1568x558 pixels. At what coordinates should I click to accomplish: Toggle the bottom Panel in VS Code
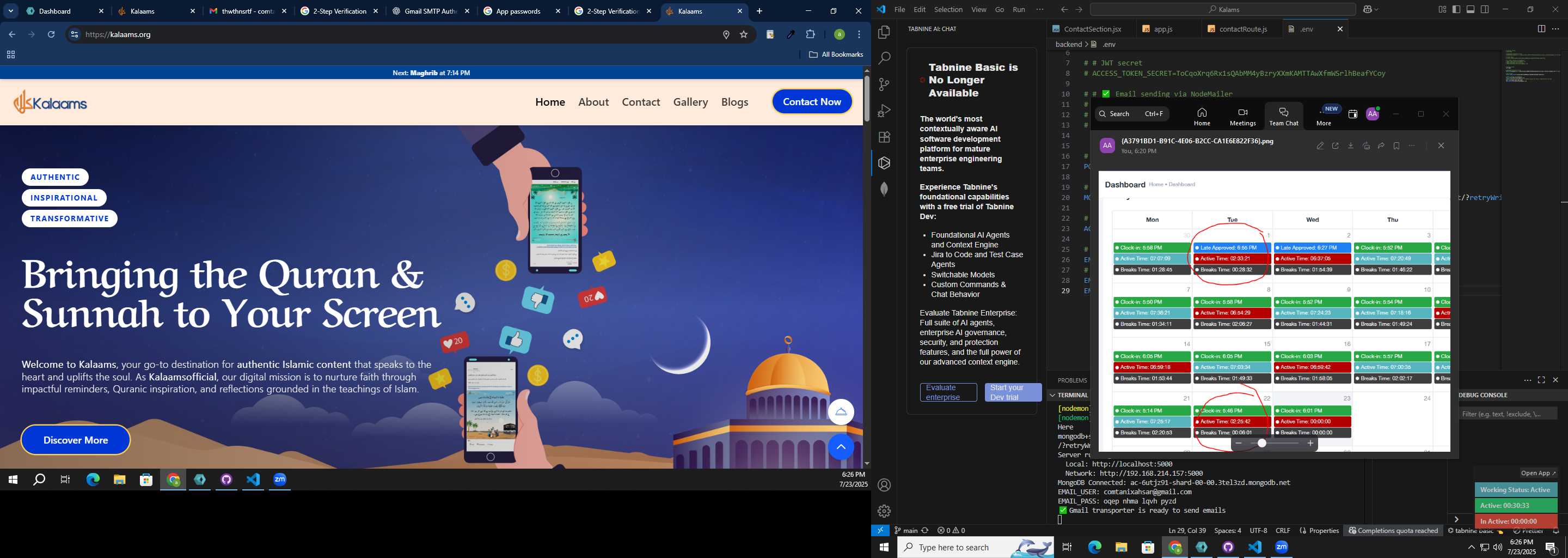(x=1471, y=10)
